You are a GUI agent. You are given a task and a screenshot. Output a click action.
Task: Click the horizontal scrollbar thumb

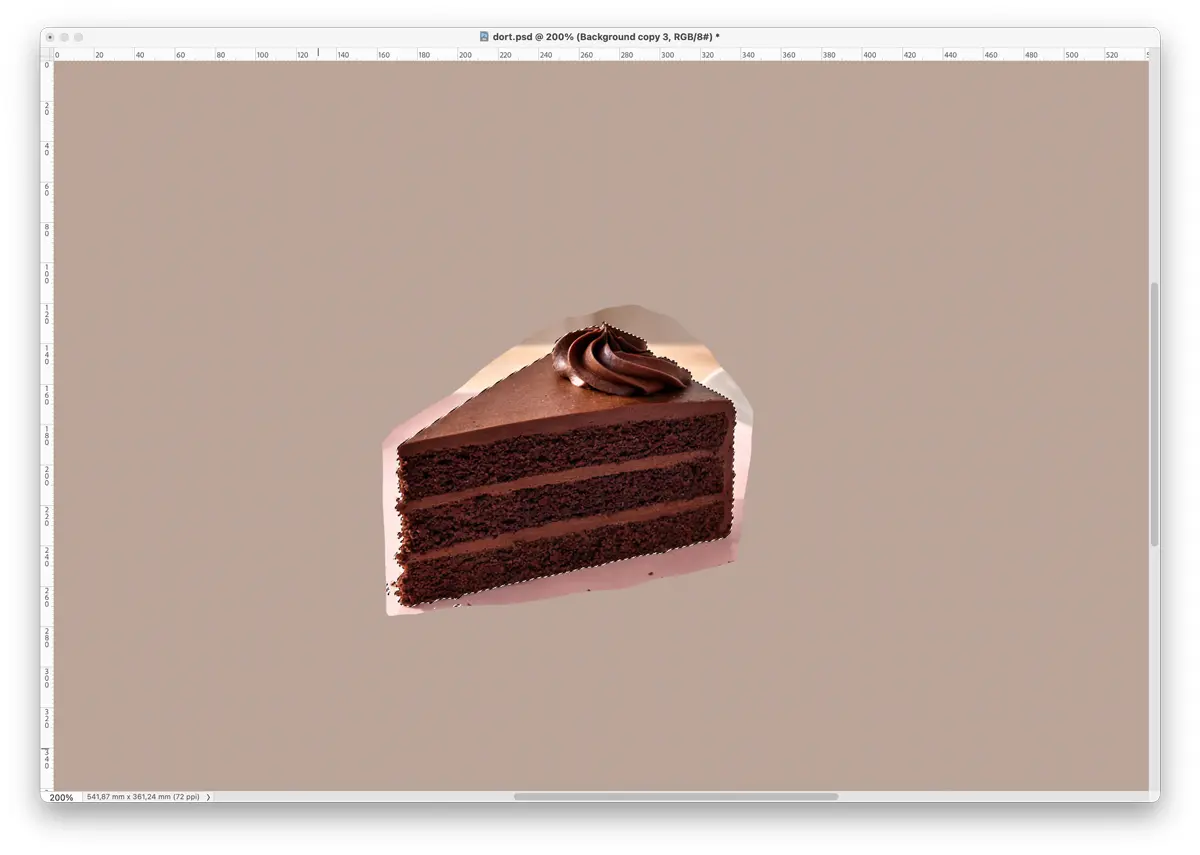click(675, 797)
